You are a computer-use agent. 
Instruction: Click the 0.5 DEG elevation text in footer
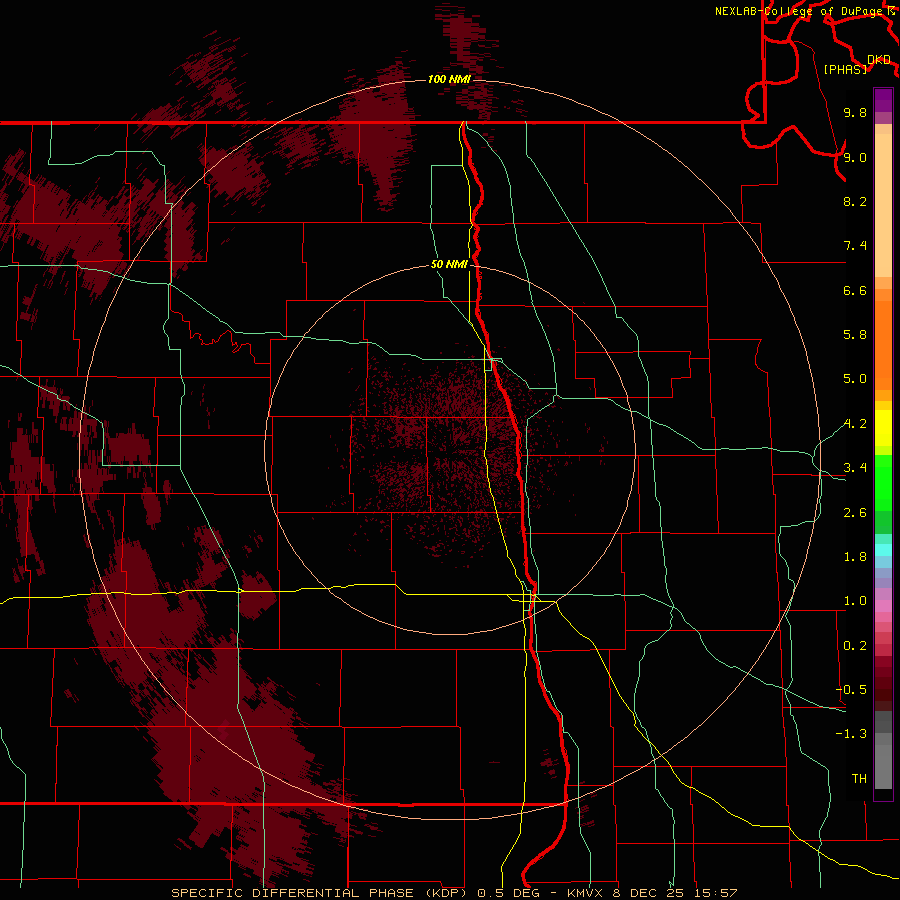coord(508,893)
